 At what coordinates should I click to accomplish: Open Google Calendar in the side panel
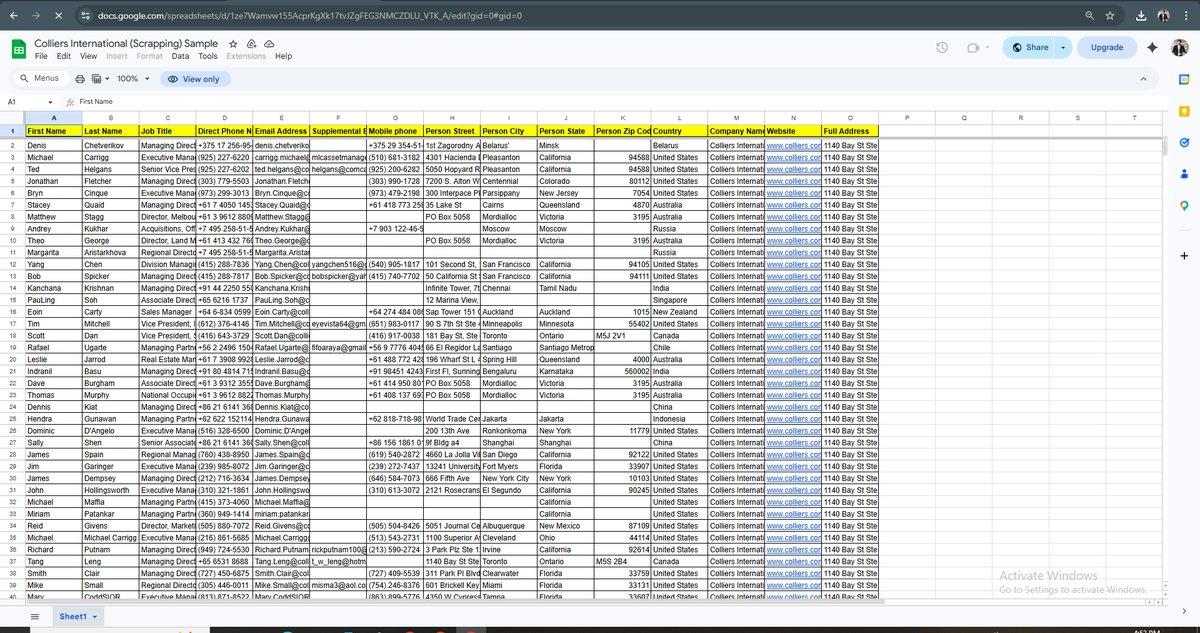[1183, 82]
